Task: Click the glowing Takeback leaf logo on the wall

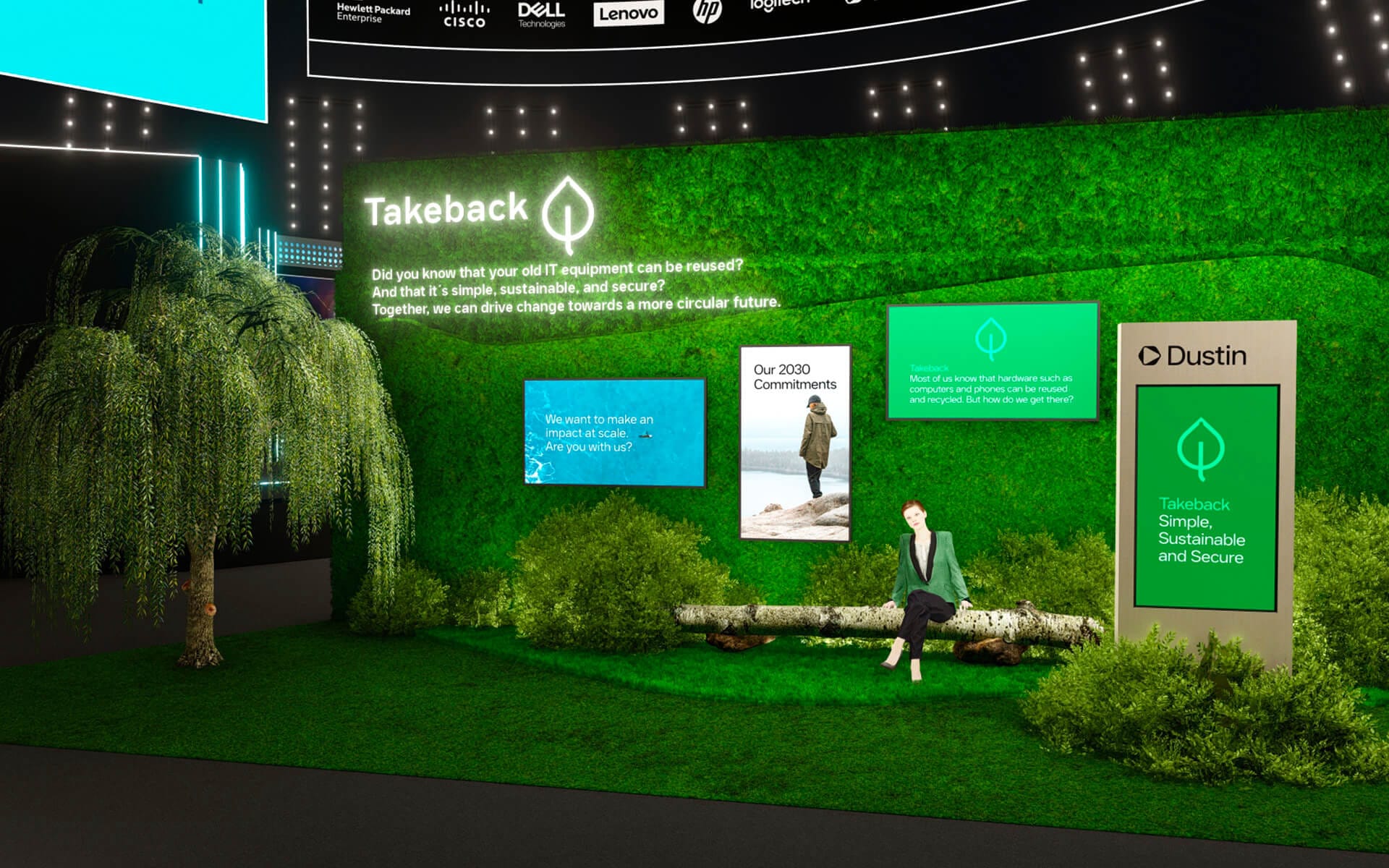Action: pyautogui.click(x=569, y=215)
